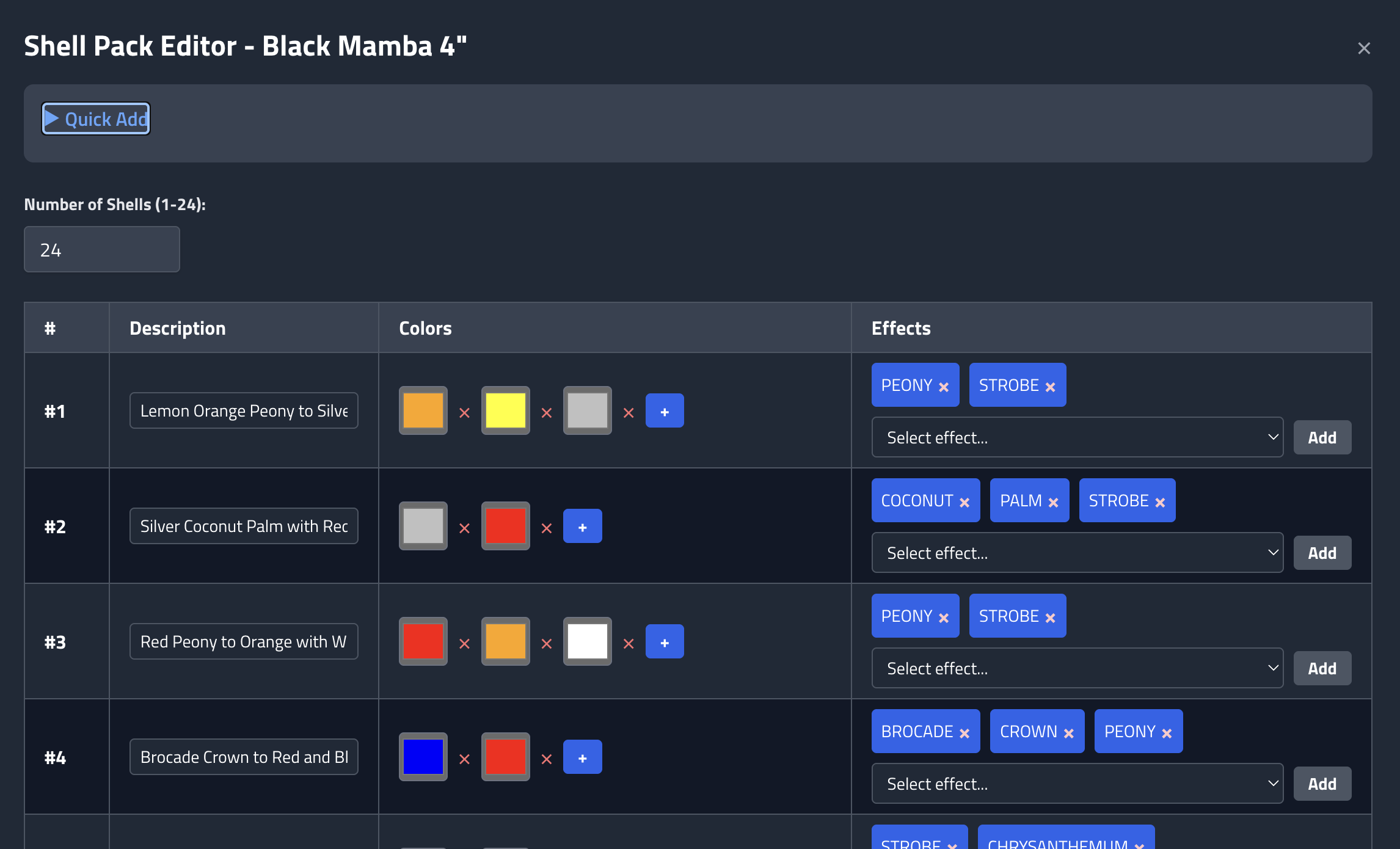Open the yellow color swatch in shell #1
This screenshot has height=849, width=1400.
coord(505,410)
